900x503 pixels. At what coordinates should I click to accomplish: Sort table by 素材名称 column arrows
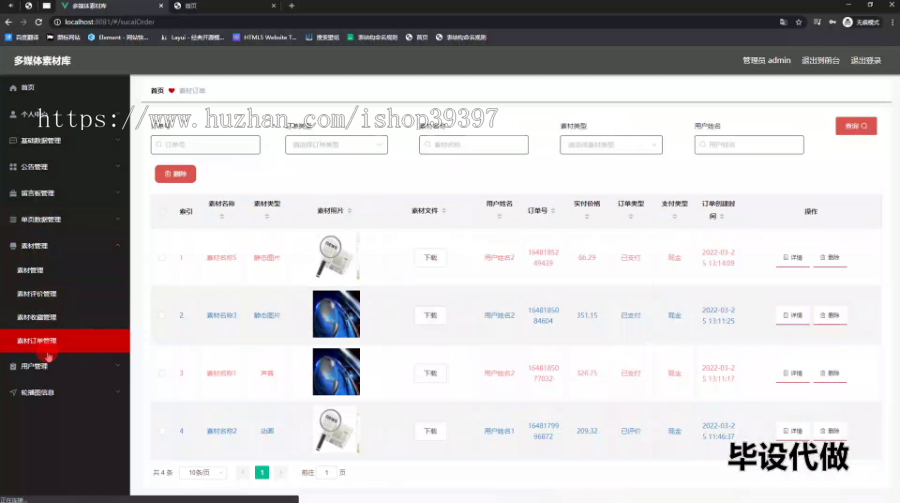[222, 216]
